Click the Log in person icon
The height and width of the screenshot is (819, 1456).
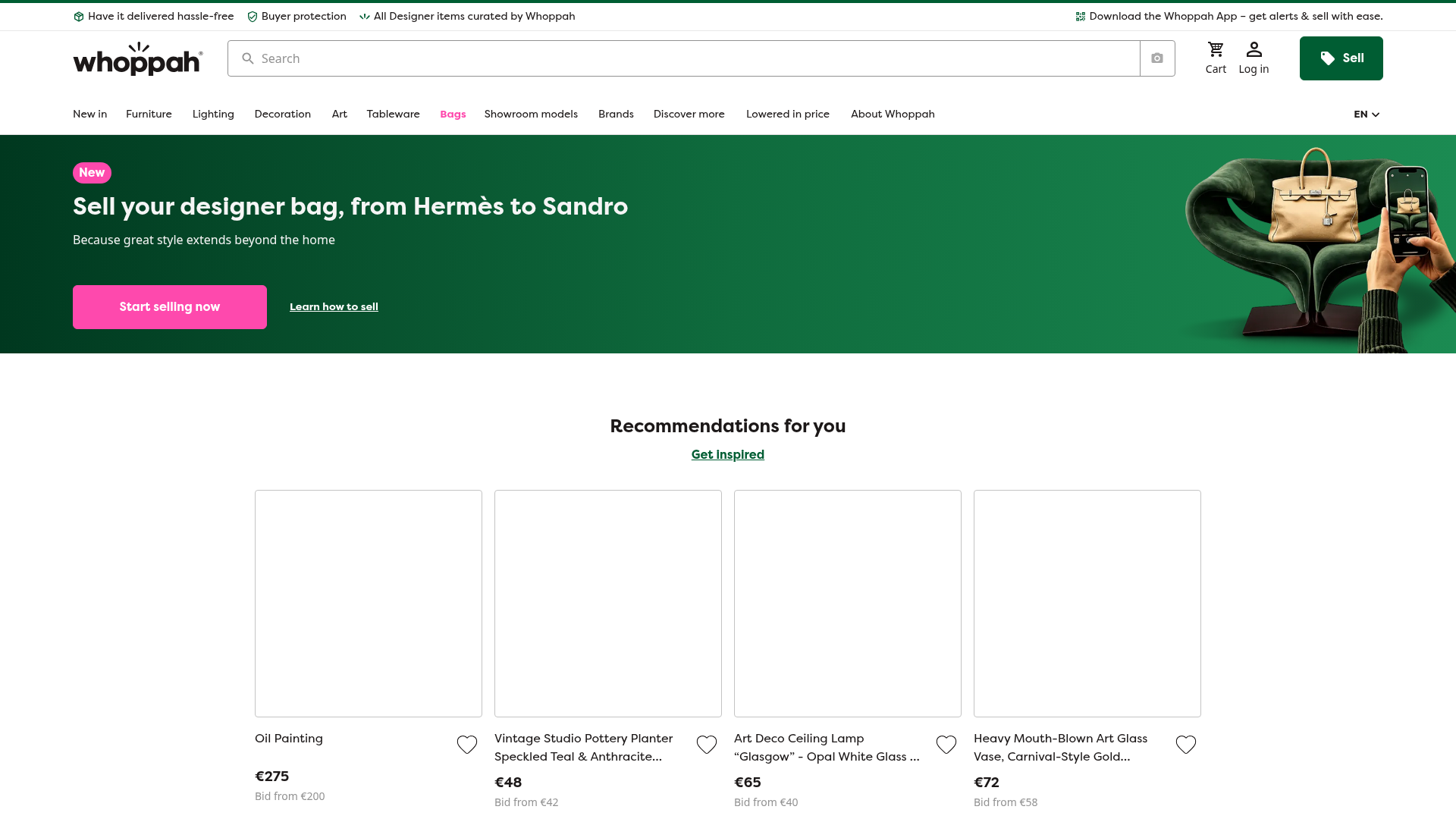[1254, 50]
